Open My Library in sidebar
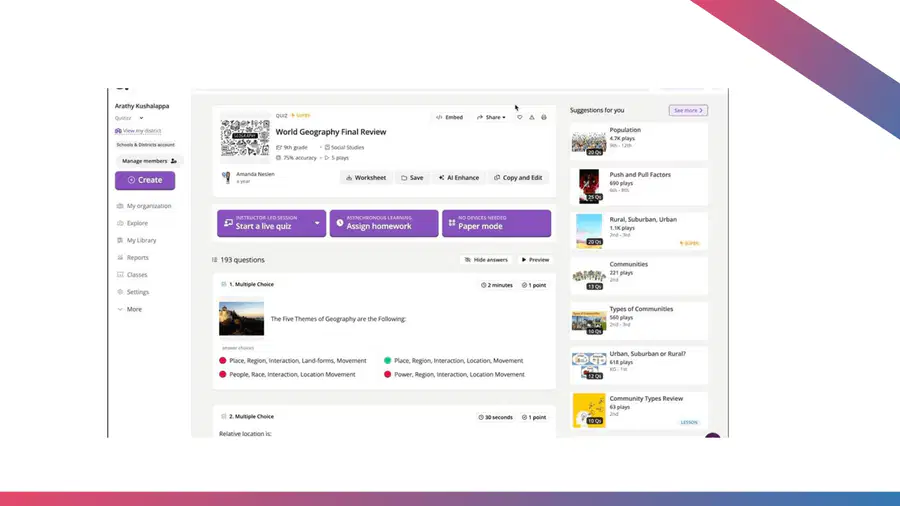This screenshot has width=900, height=506. pyautogui.click(x=141, y=240)
